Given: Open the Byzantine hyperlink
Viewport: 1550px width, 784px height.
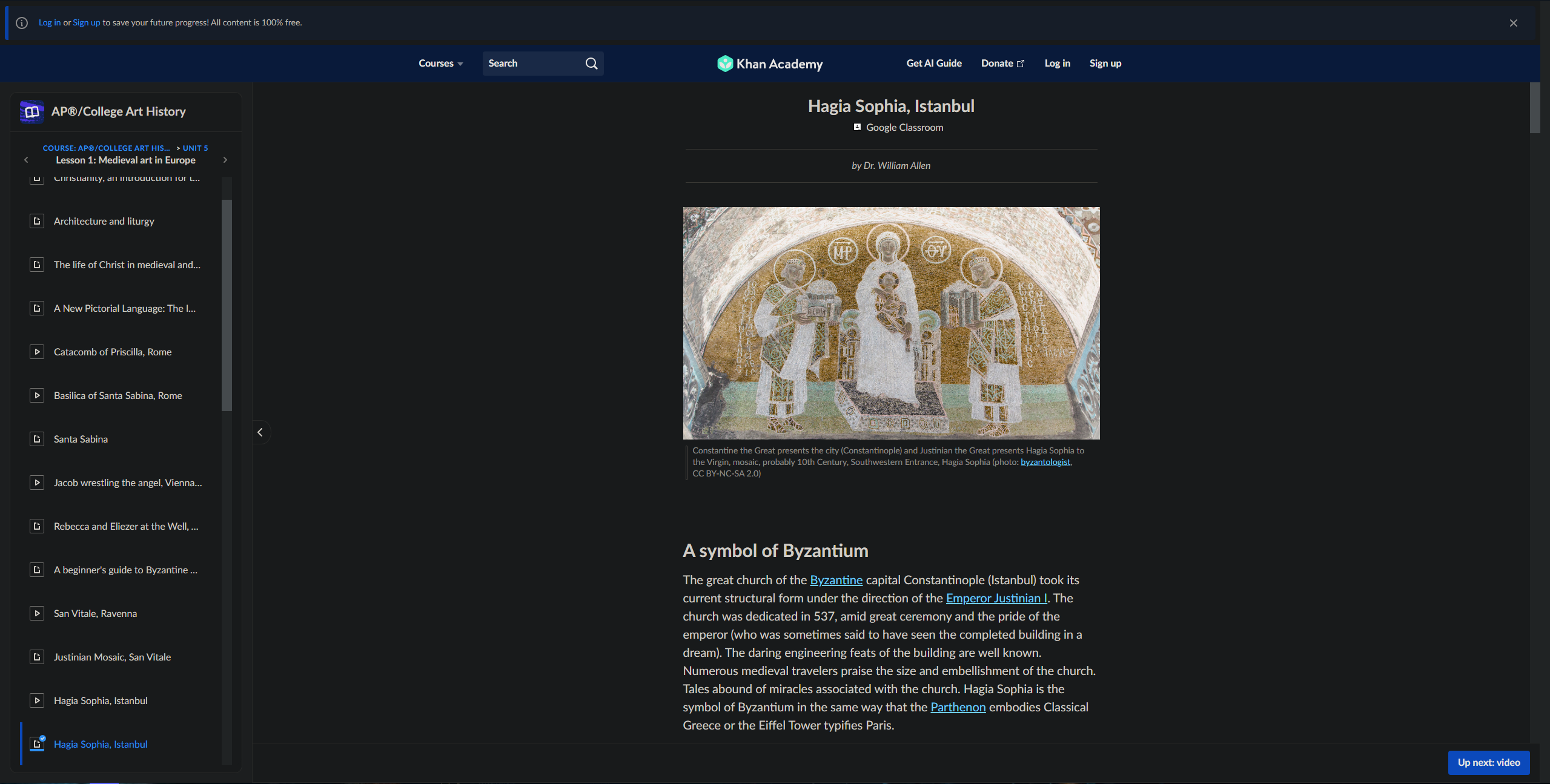Looking at the screenshot, I should point(836,579).
